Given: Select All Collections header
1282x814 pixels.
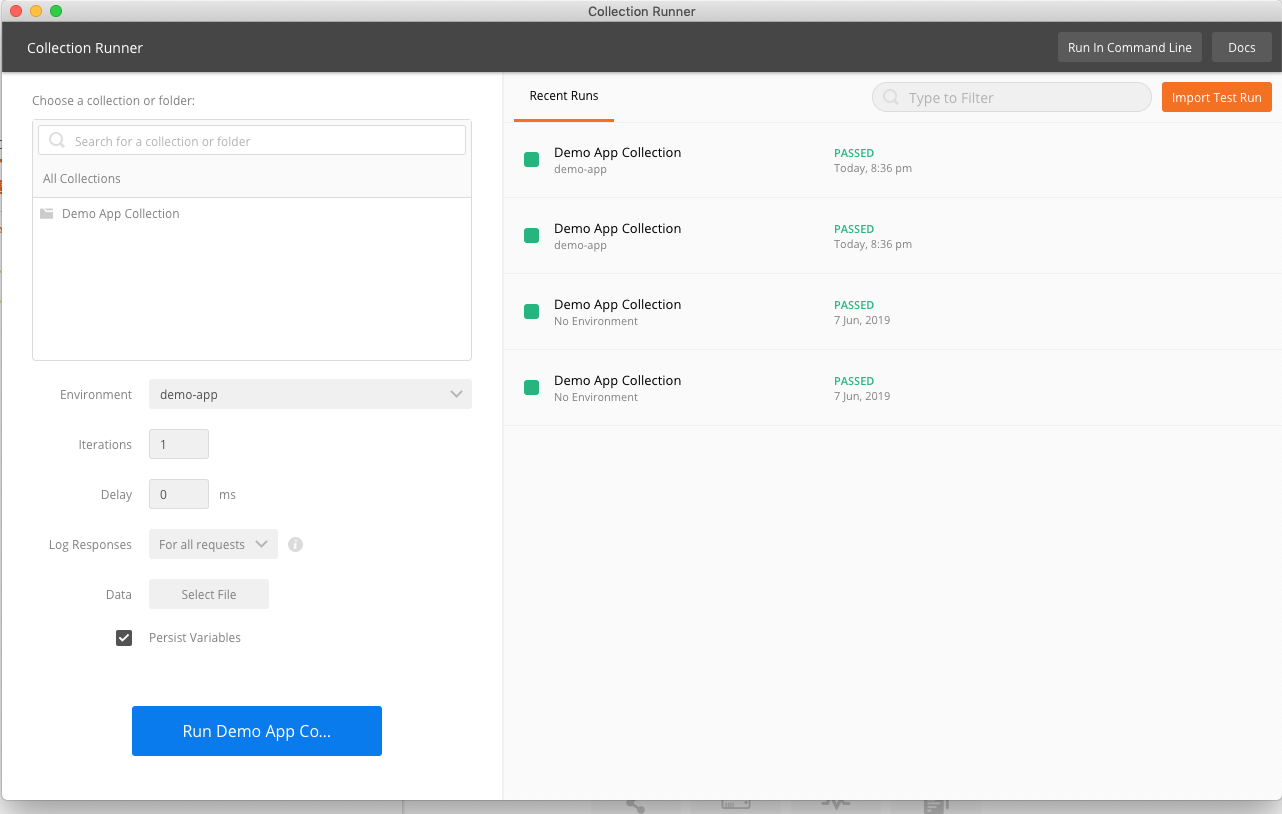Looking at the screenshot, I should click(82, 179).
